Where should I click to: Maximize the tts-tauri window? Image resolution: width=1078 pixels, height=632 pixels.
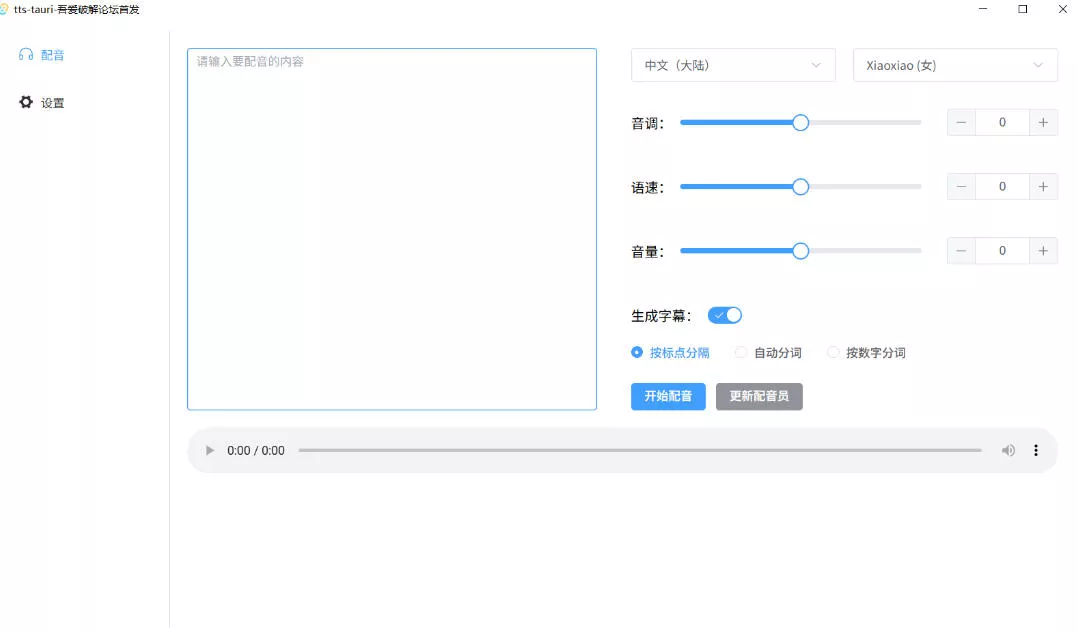(x=1023, y=9)
